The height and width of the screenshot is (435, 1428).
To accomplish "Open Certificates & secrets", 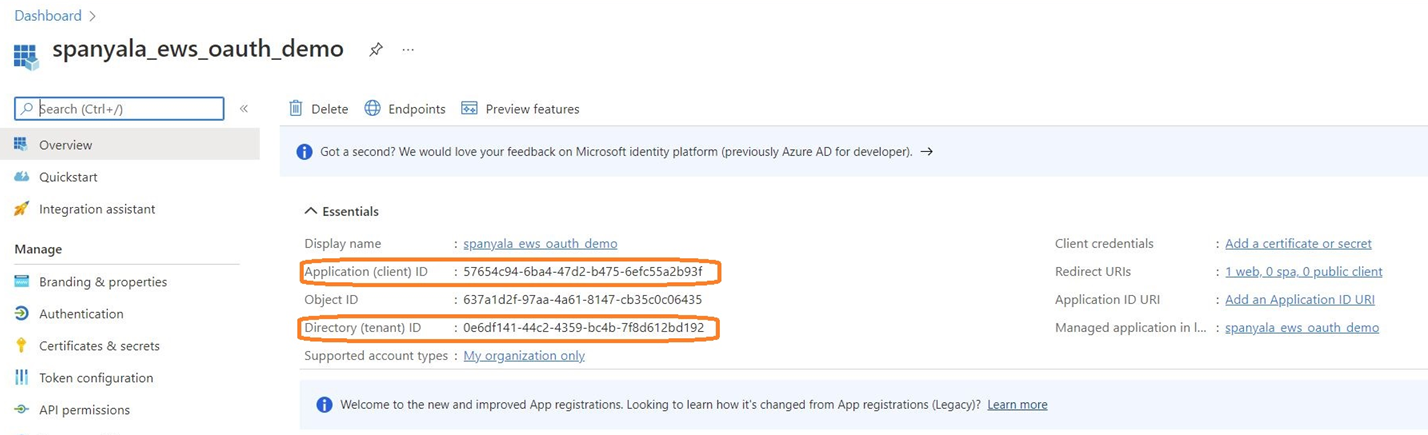I will 99,346.
